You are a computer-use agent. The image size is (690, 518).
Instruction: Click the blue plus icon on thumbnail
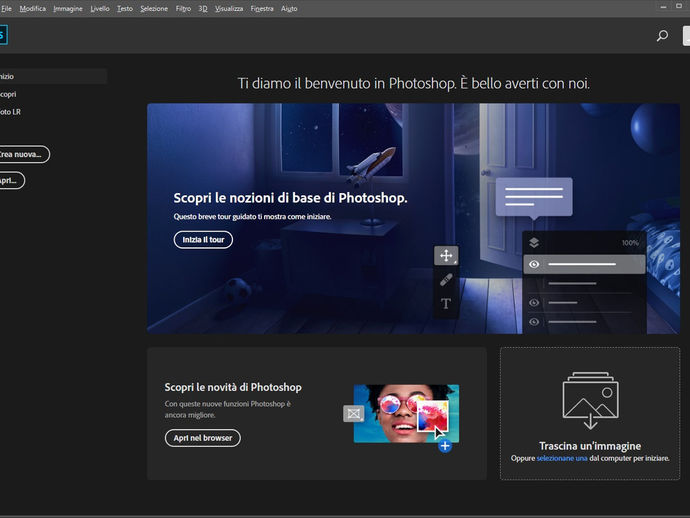[x=445, y=446]
